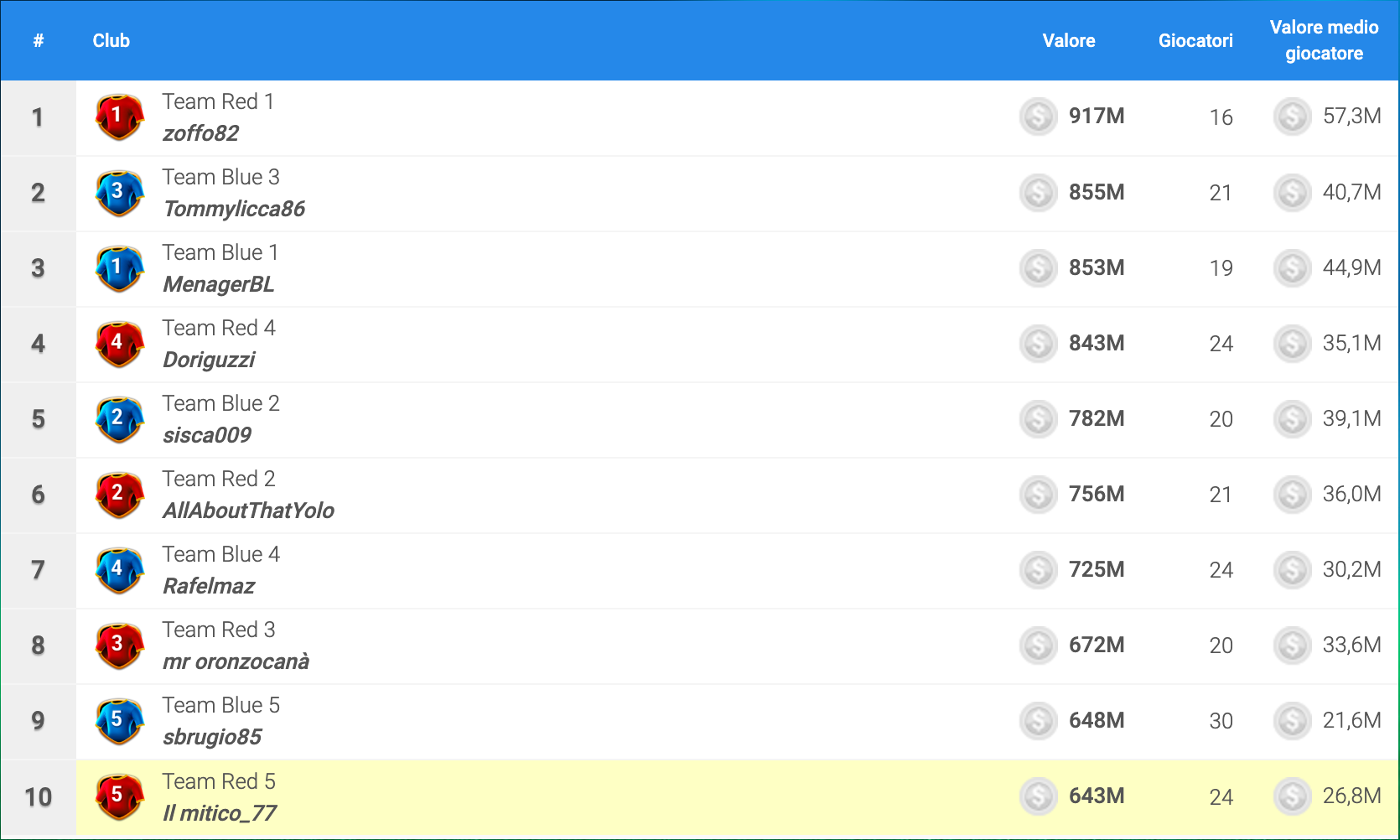
Task: Click the coin icon beside 855M
Action: (x=1038, y=192)
